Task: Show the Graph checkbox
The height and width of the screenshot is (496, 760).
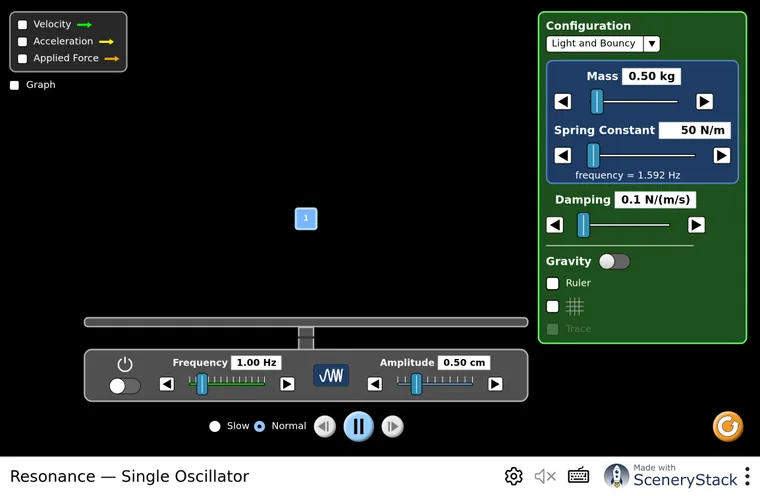Action: [x=15, y=85]
